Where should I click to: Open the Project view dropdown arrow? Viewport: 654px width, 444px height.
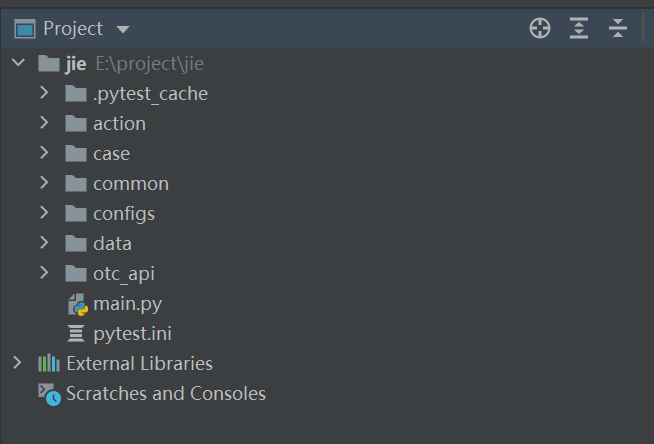click(123, 30)
